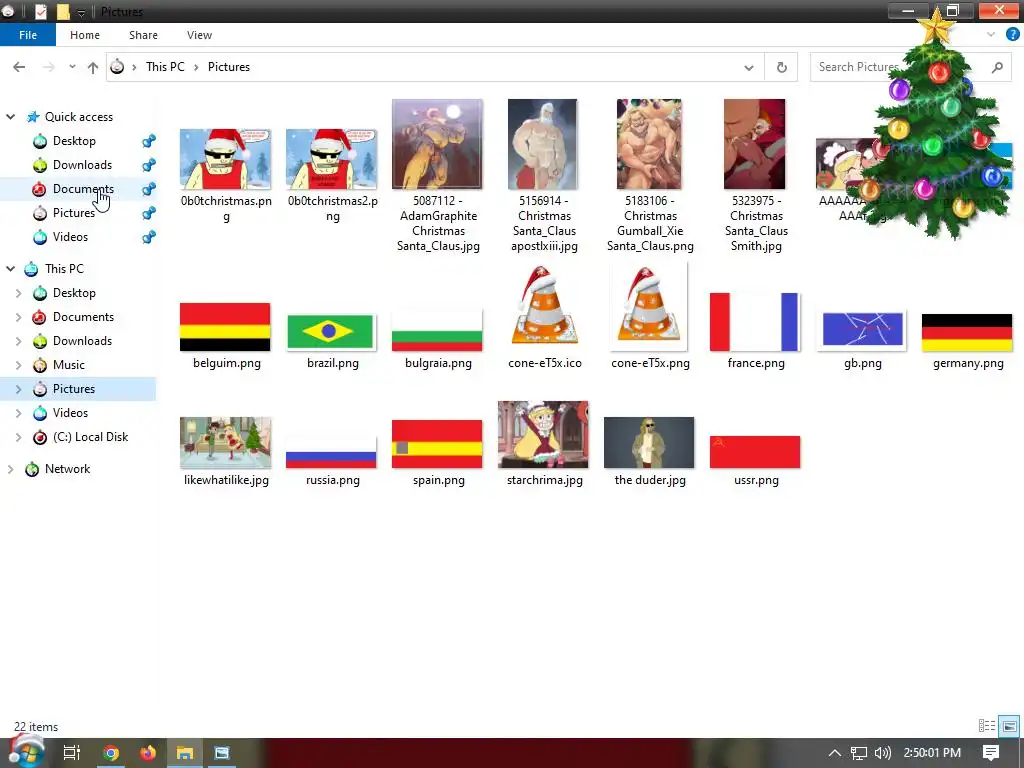Select (C:) Local Disk in navigation pane
This screenshot has width=1024, height=768.
click(x=91, y=437)
